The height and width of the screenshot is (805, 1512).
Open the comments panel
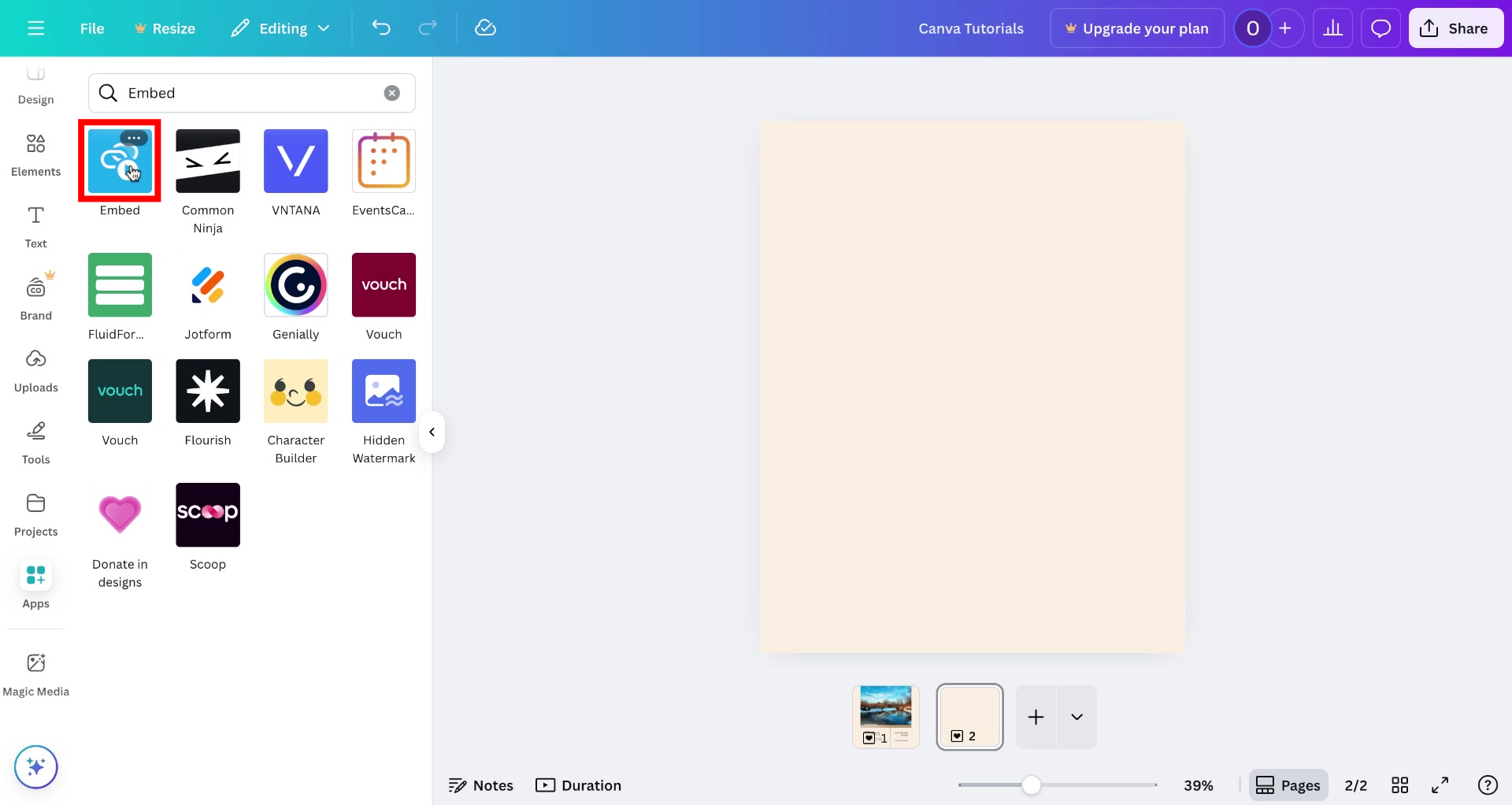[x=1380, y=28]
